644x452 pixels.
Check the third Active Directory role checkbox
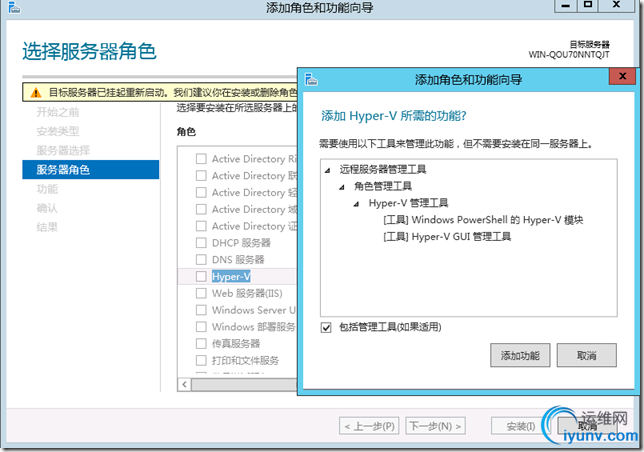click(201, 193)
